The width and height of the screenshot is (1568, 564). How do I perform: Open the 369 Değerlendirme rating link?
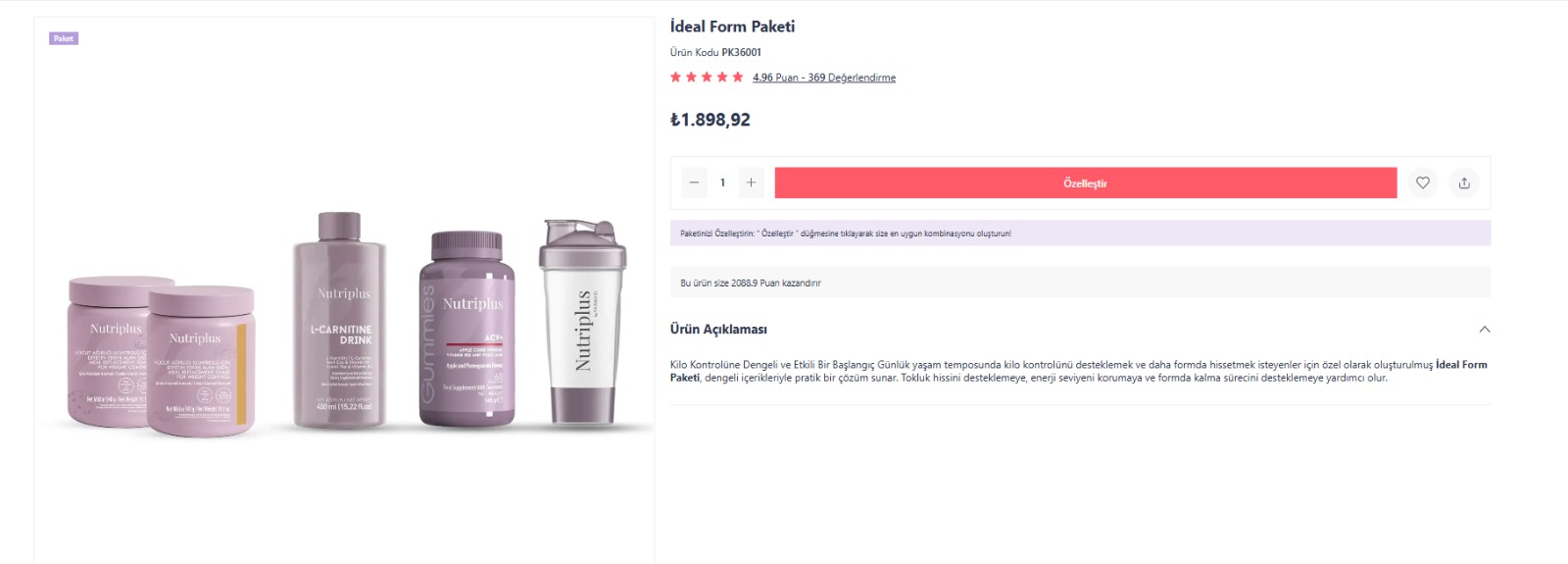(x=824, y=77)
